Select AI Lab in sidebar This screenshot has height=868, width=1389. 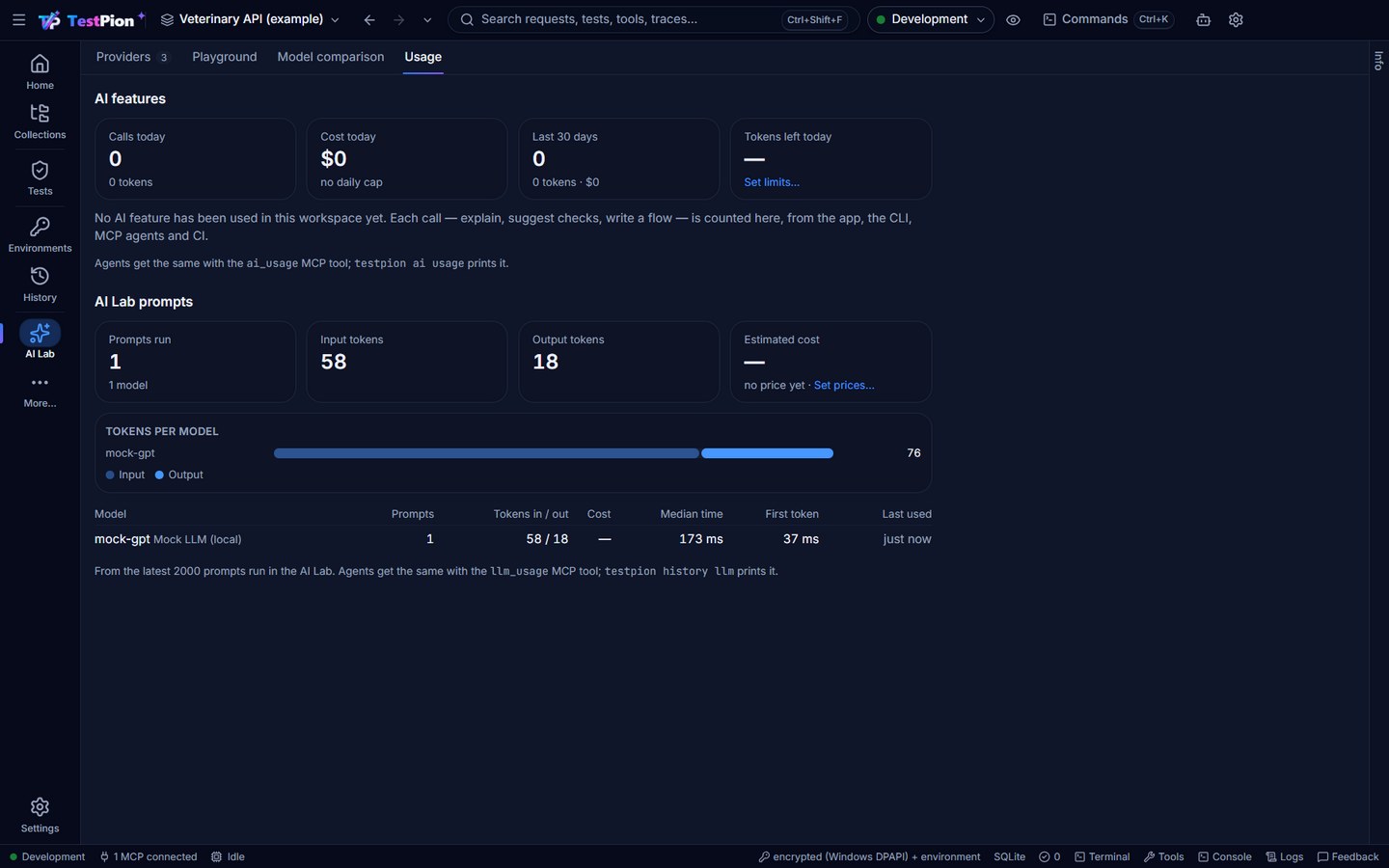40,339
